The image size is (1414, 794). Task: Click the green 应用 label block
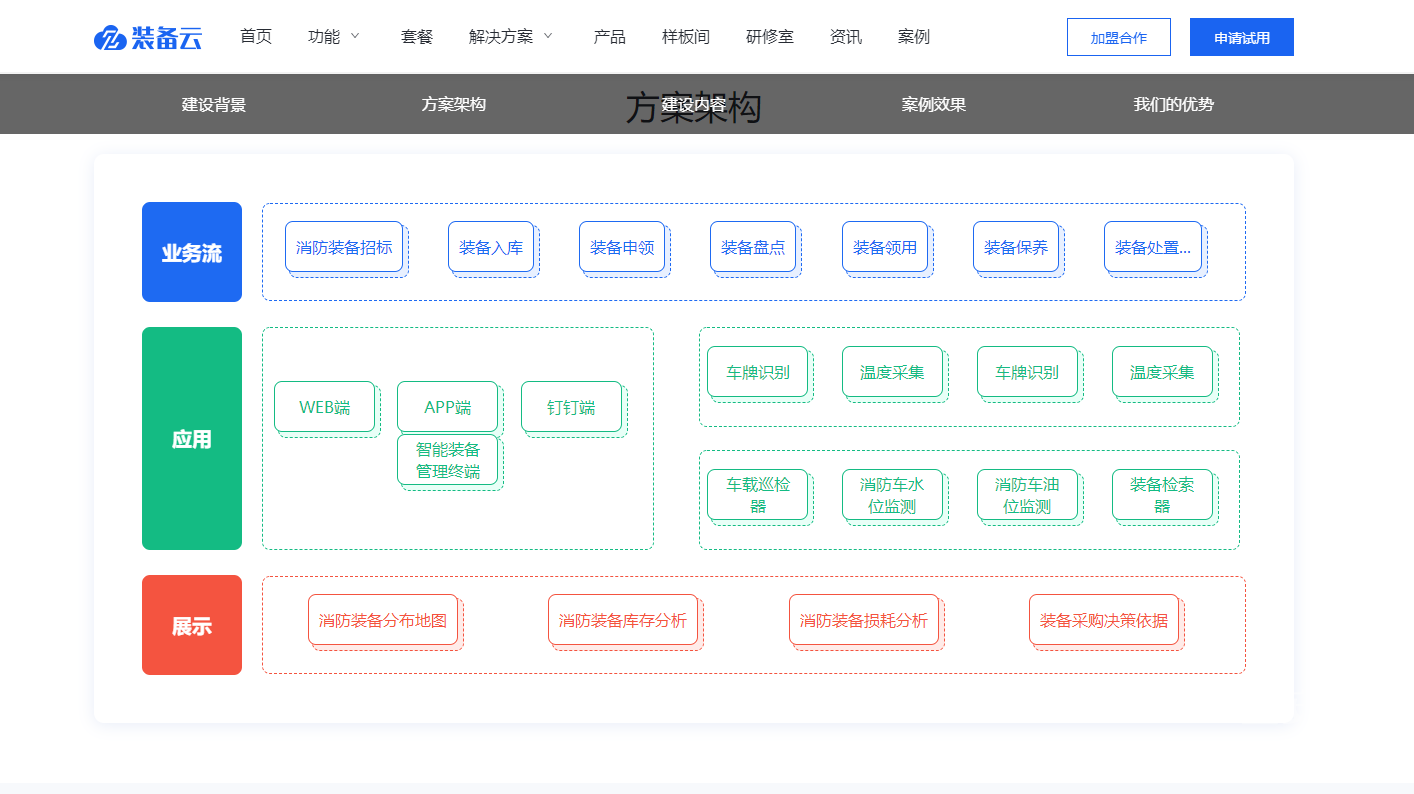click(x=192, y=438)
